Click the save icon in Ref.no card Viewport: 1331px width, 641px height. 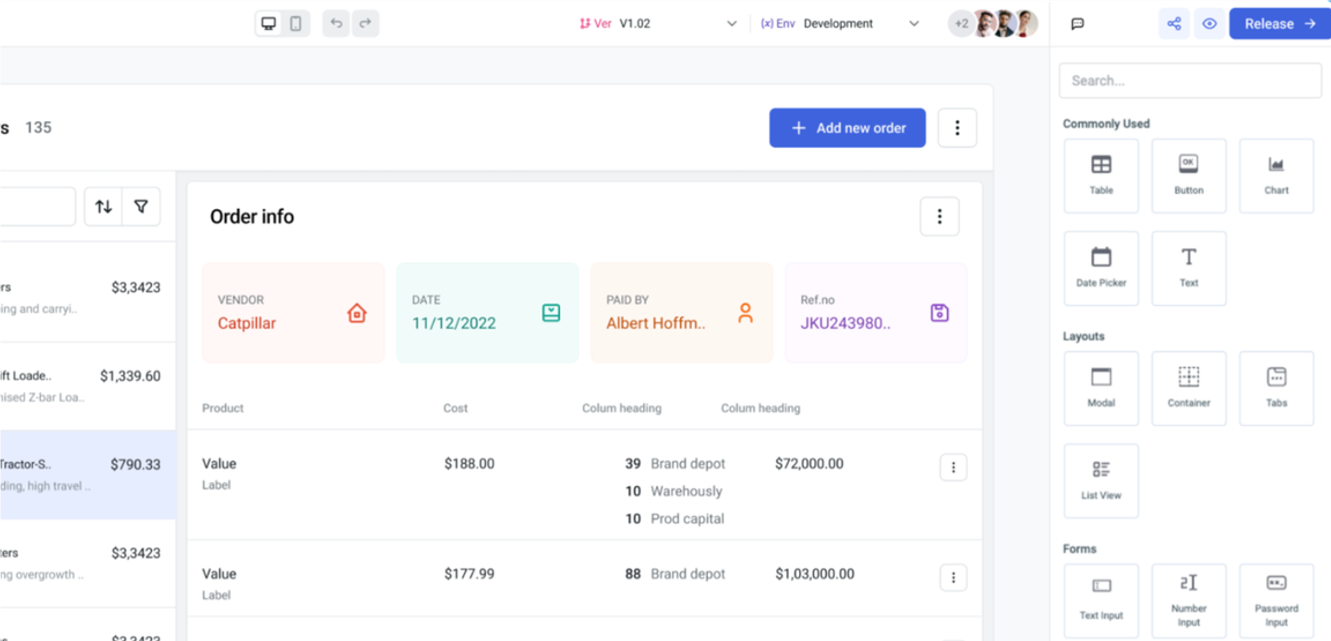point(939,313)
